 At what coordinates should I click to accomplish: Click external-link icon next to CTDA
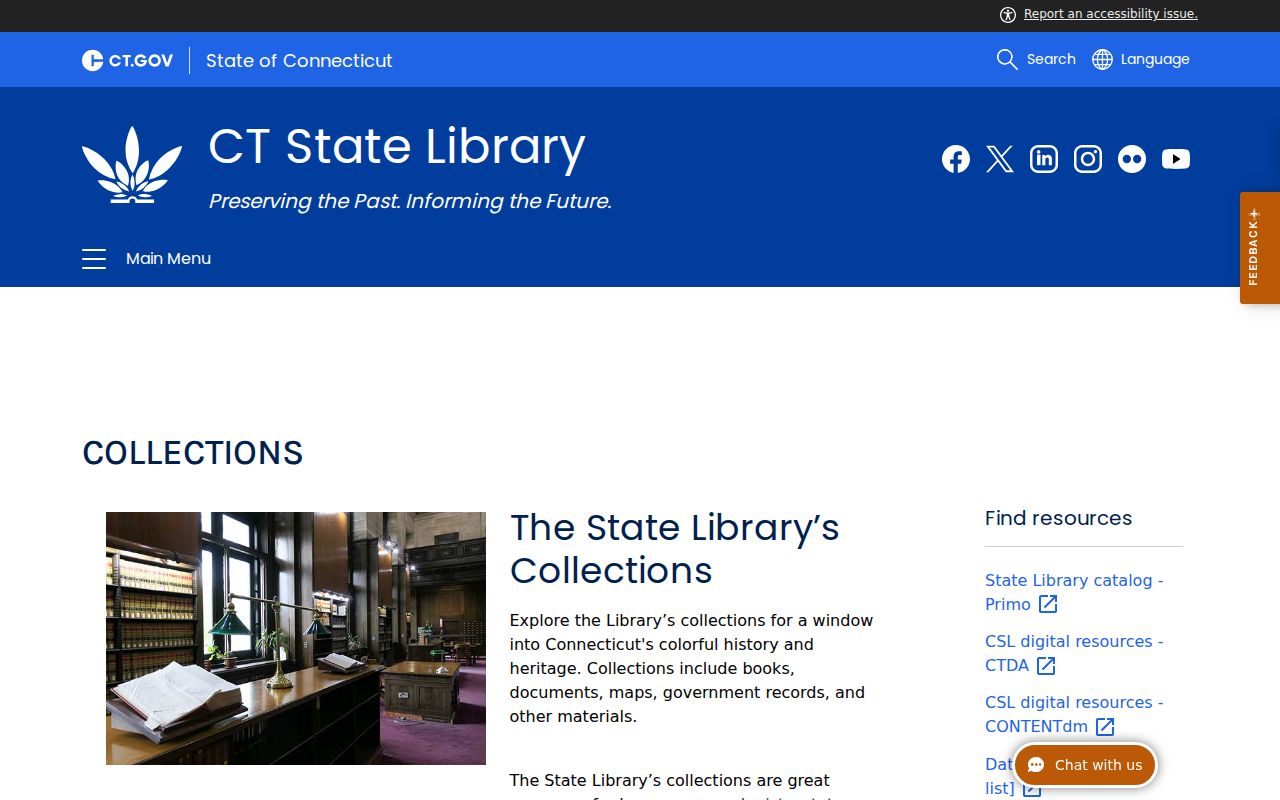(1046, 665)
